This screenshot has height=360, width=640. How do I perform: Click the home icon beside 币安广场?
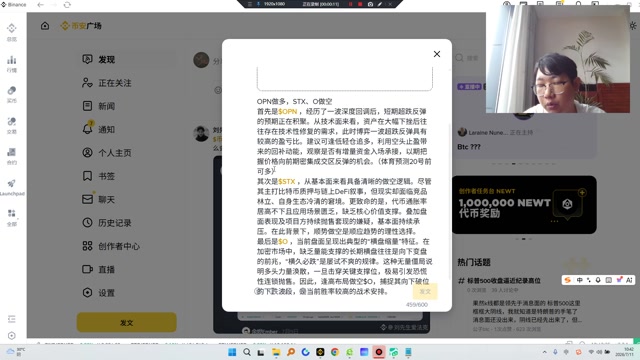pos(45,26)
